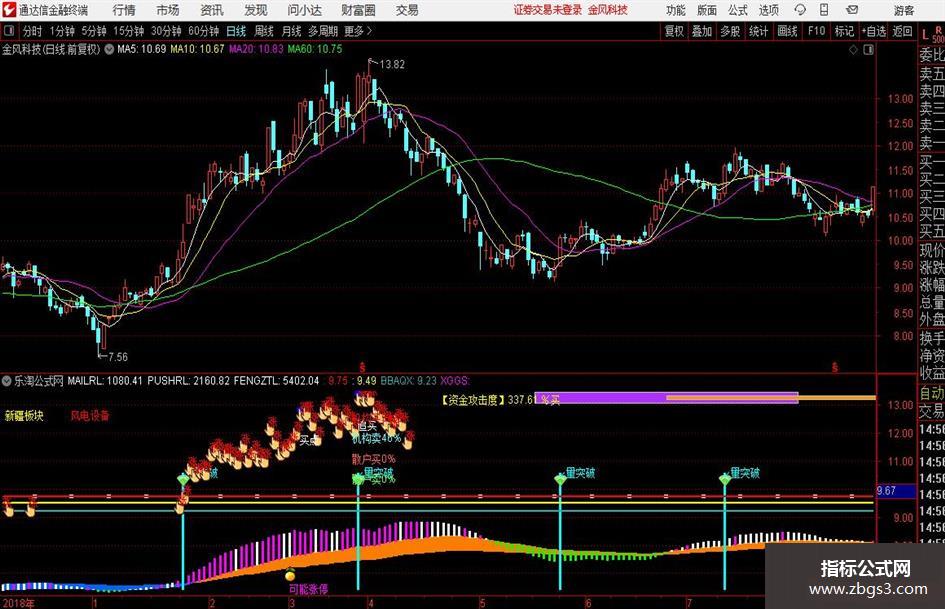
Task: Open the mobile phone icon
Action: click(x=824, y=10)
